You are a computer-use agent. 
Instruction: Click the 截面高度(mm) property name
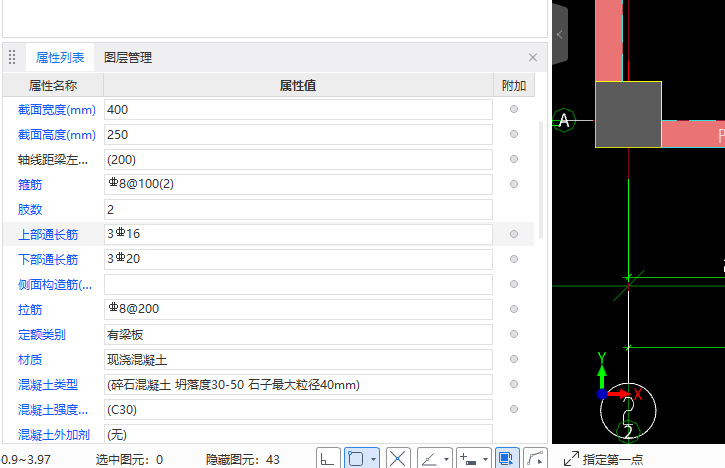[x=56, y=135]
